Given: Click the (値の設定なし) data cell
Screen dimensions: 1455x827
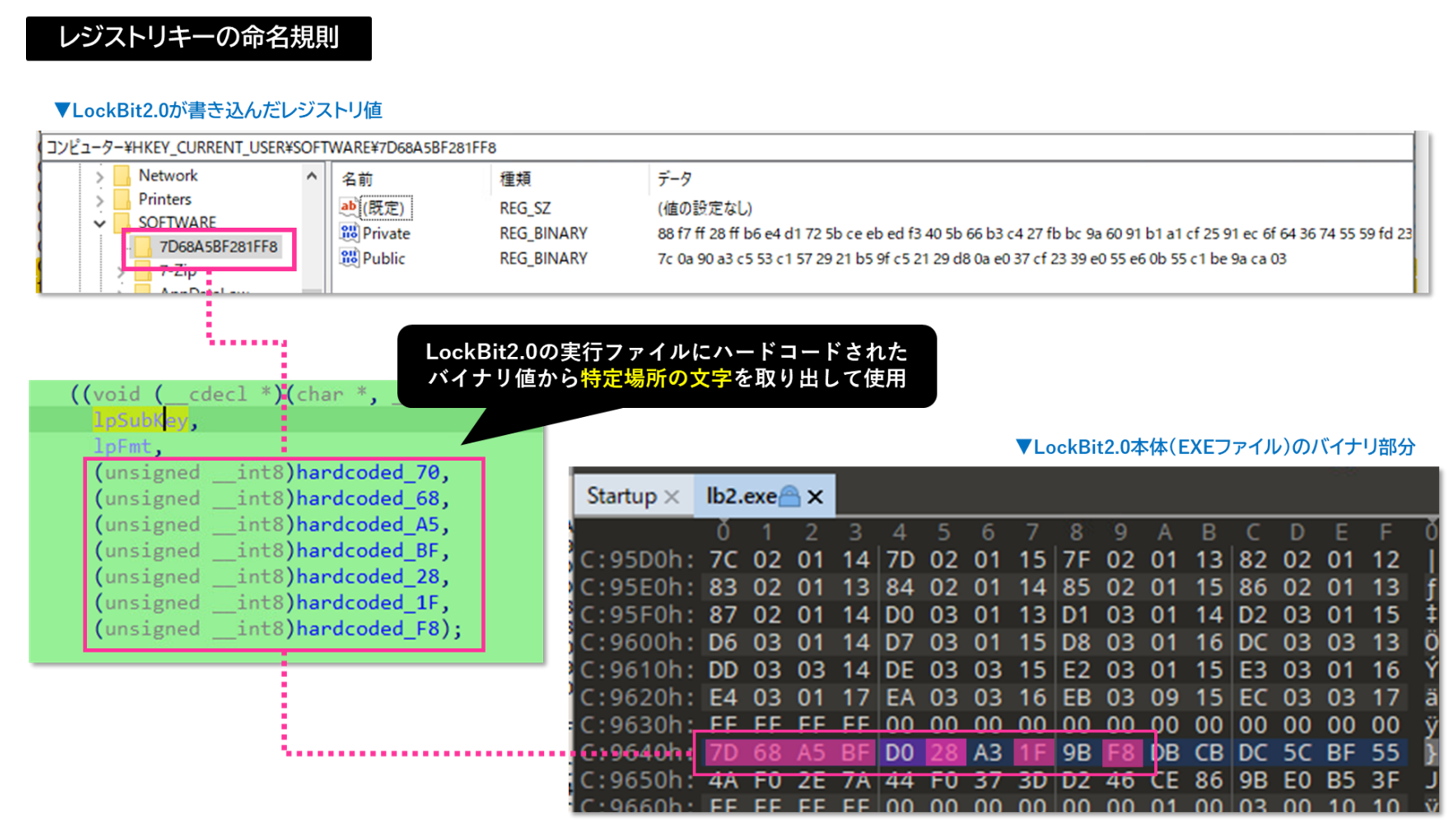Looking at the screenshot, I should point(704,208).
